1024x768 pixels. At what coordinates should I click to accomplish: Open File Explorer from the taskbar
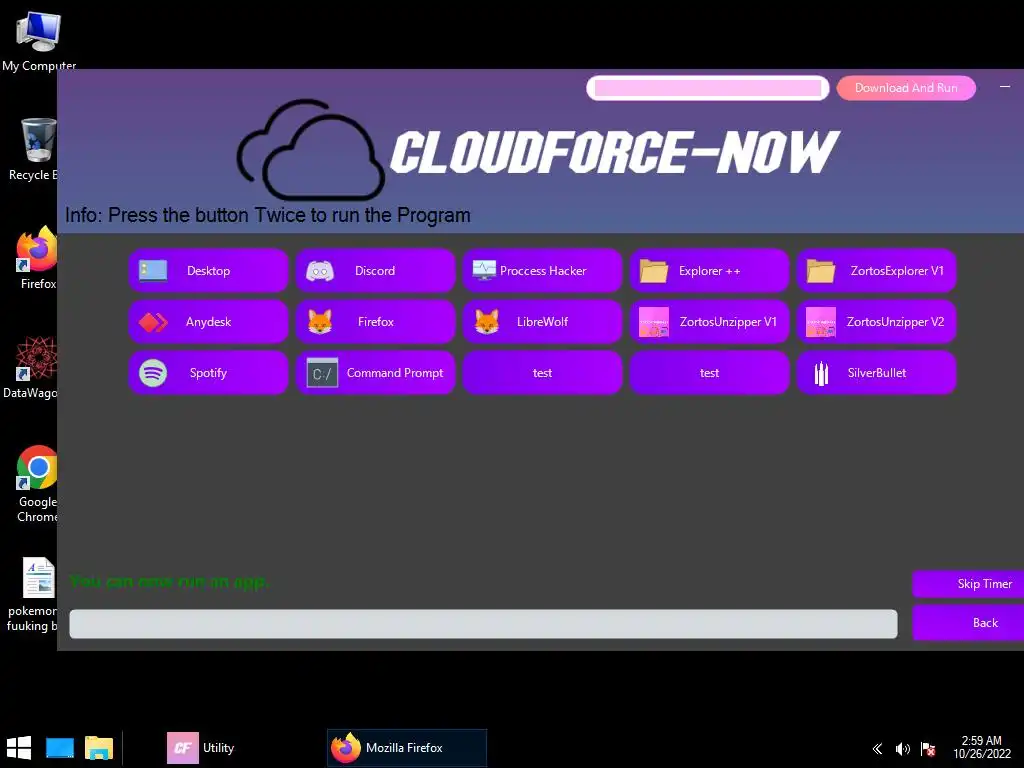pos(99,748)
